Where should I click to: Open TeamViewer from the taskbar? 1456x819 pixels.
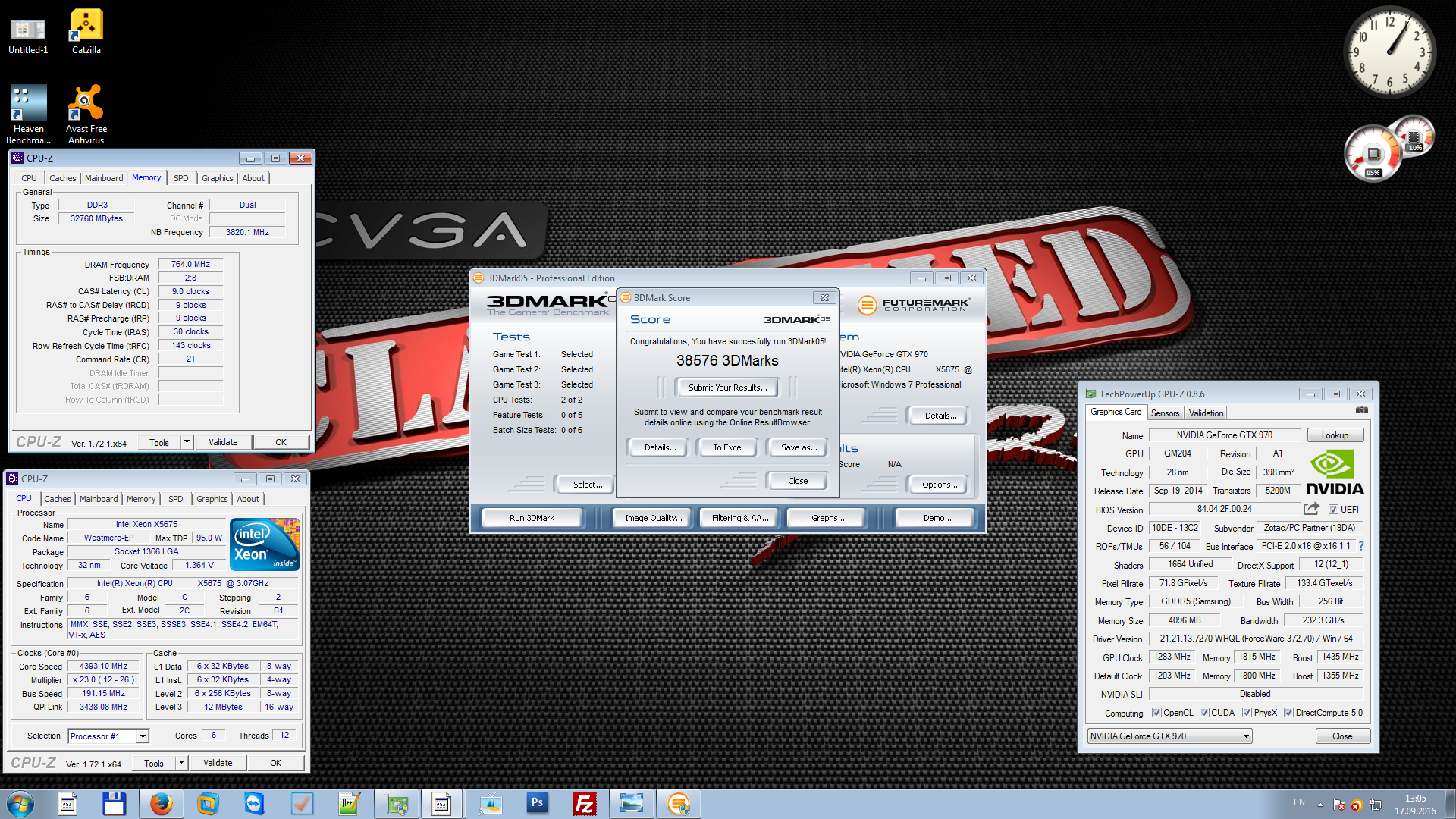[x=254, y=804]
